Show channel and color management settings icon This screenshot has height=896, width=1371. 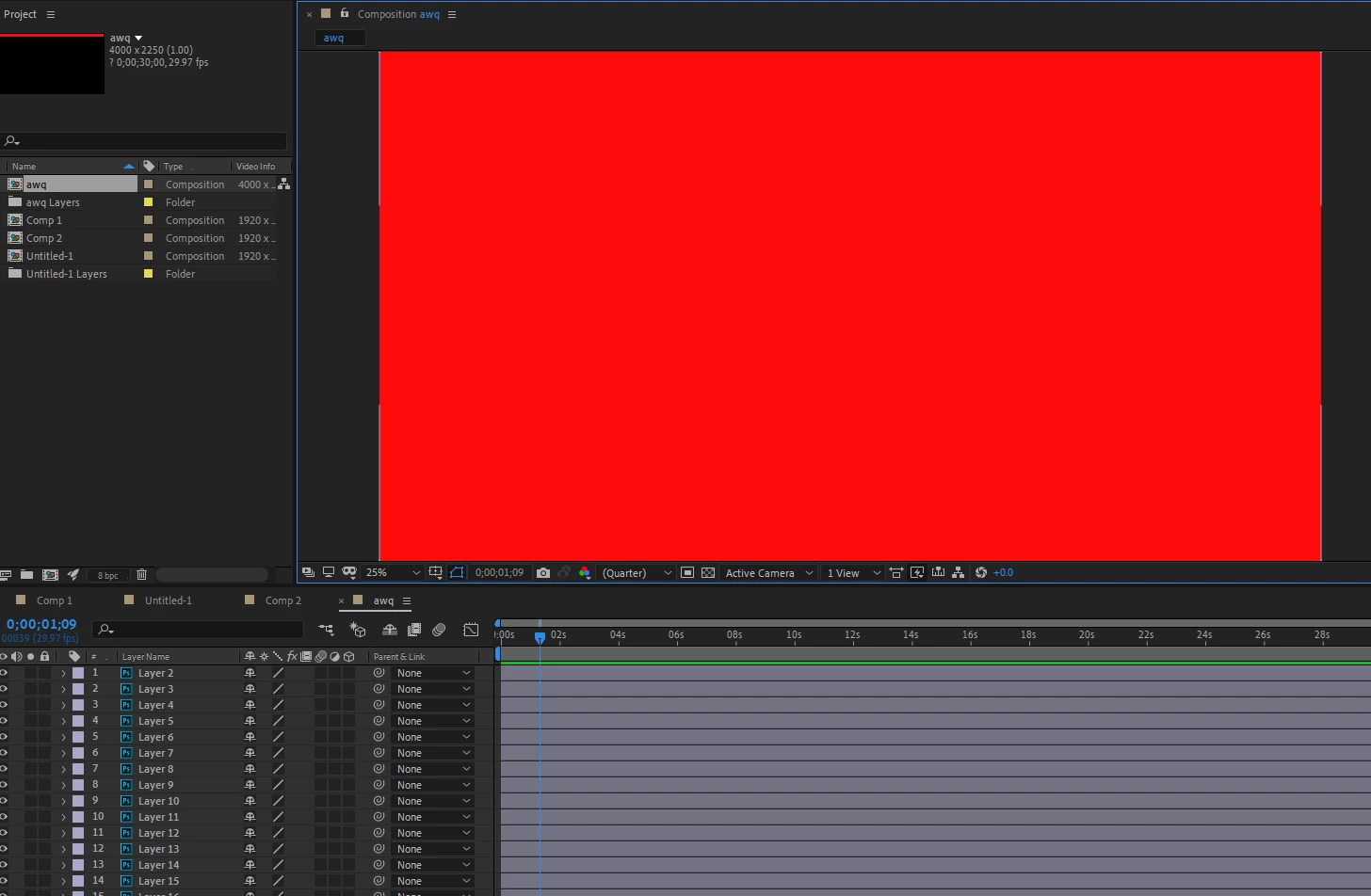point(585,572)
